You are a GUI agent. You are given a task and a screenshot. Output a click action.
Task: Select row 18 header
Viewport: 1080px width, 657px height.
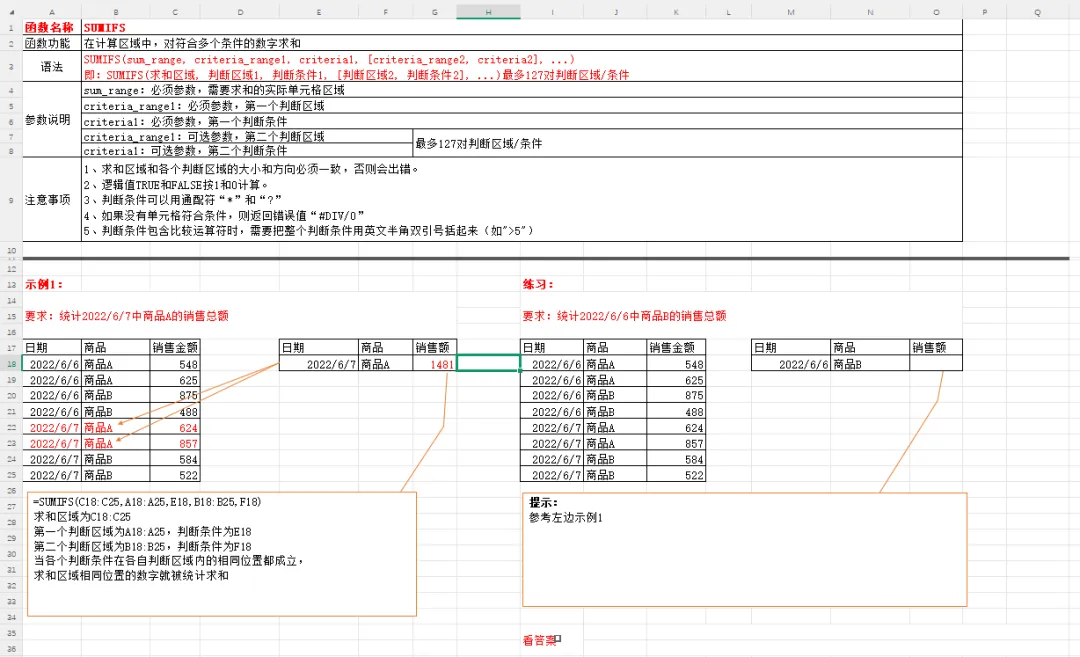(x=11, y=364)
